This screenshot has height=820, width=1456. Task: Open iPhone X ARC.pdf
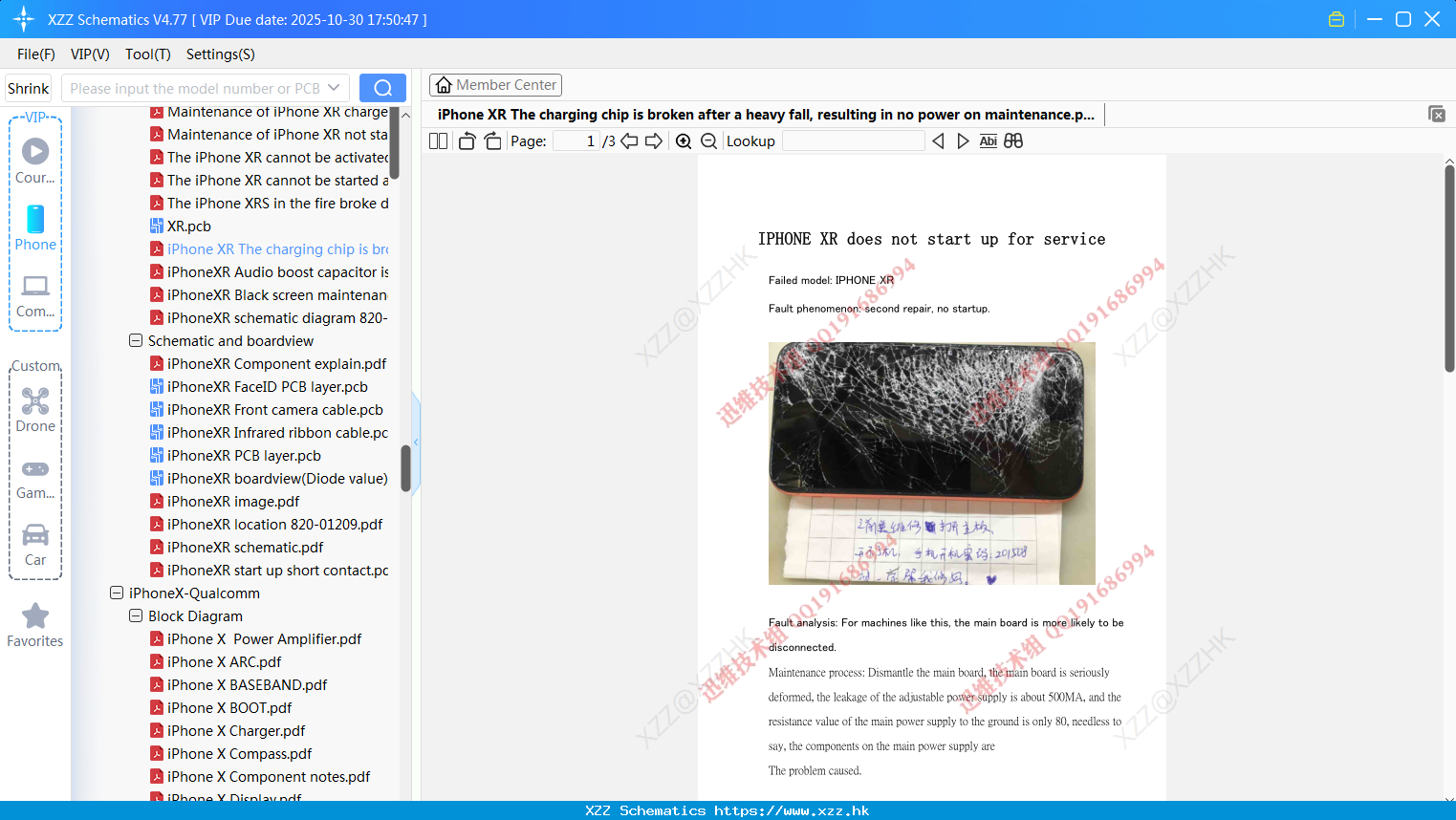coord(216,662)
